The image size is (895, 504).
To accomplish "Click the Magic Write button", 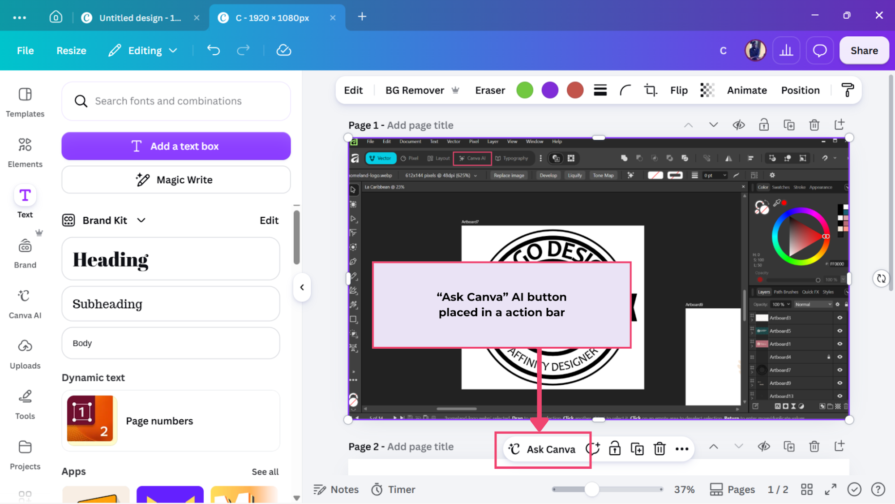I will click(x=176, y=180).
